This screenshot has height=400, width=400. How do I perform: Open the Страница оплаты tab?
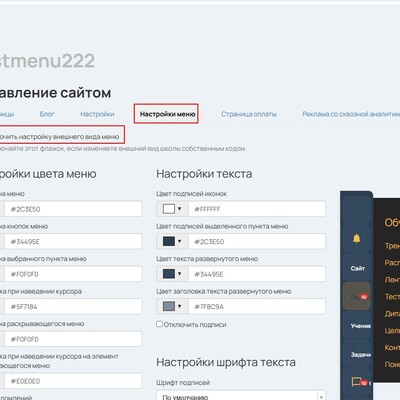[x=249, y=114]
